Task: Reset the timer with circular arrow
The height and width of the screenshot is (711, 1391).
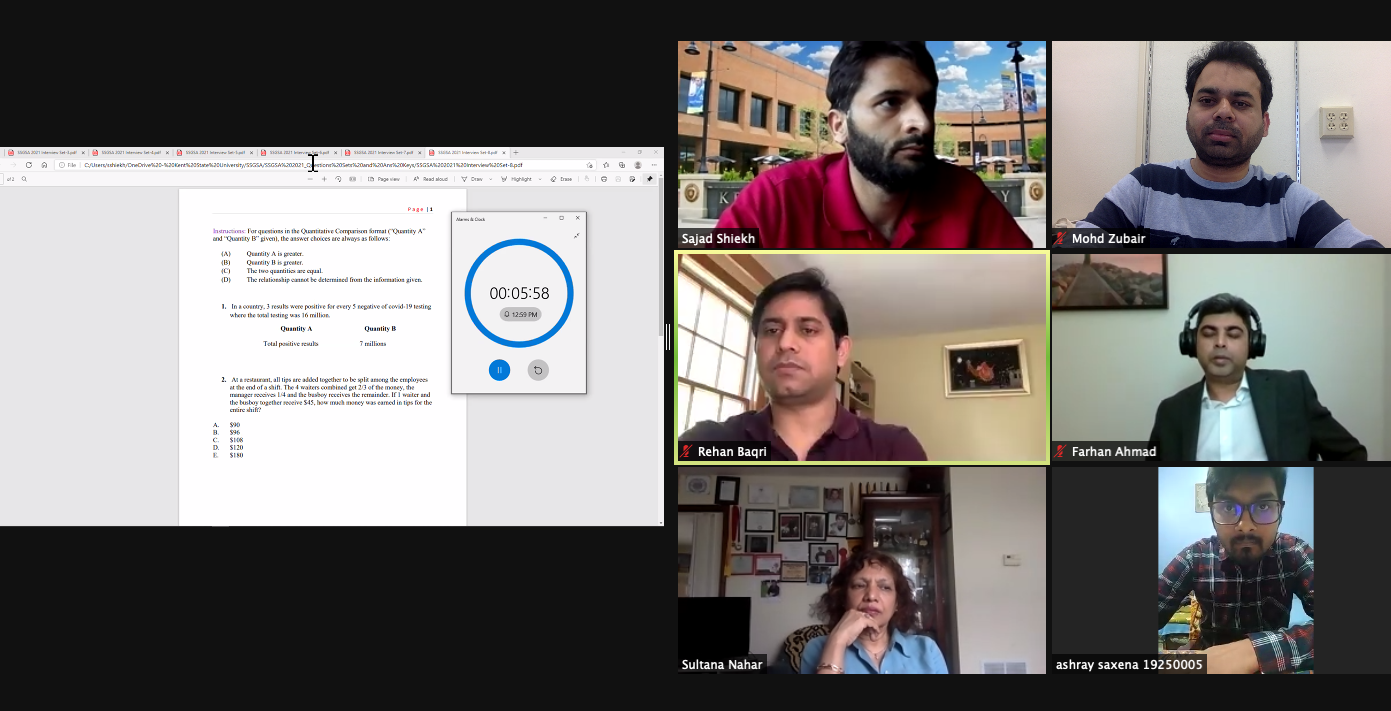Action: point(538,370)
